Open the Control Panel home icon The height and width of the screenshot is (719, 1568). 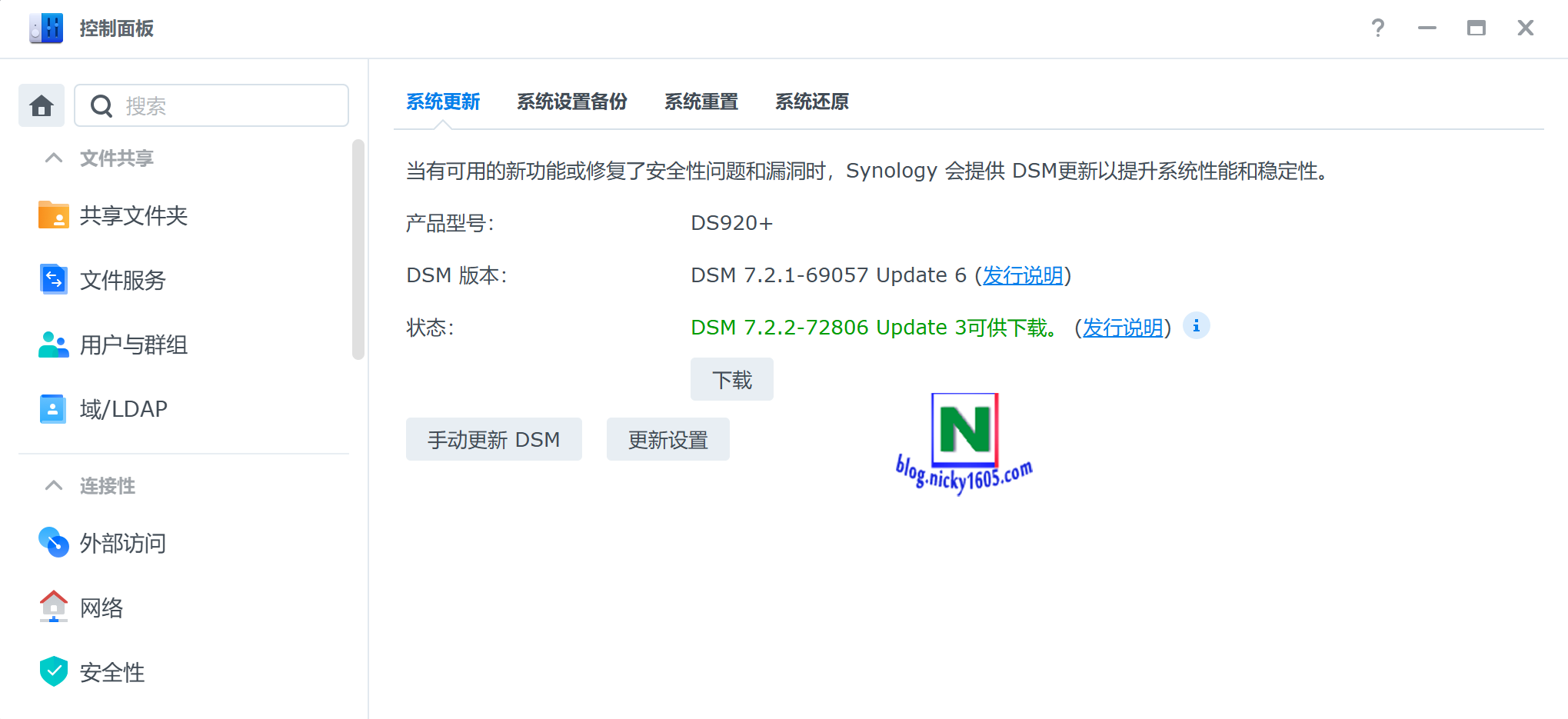coord(42,105)
